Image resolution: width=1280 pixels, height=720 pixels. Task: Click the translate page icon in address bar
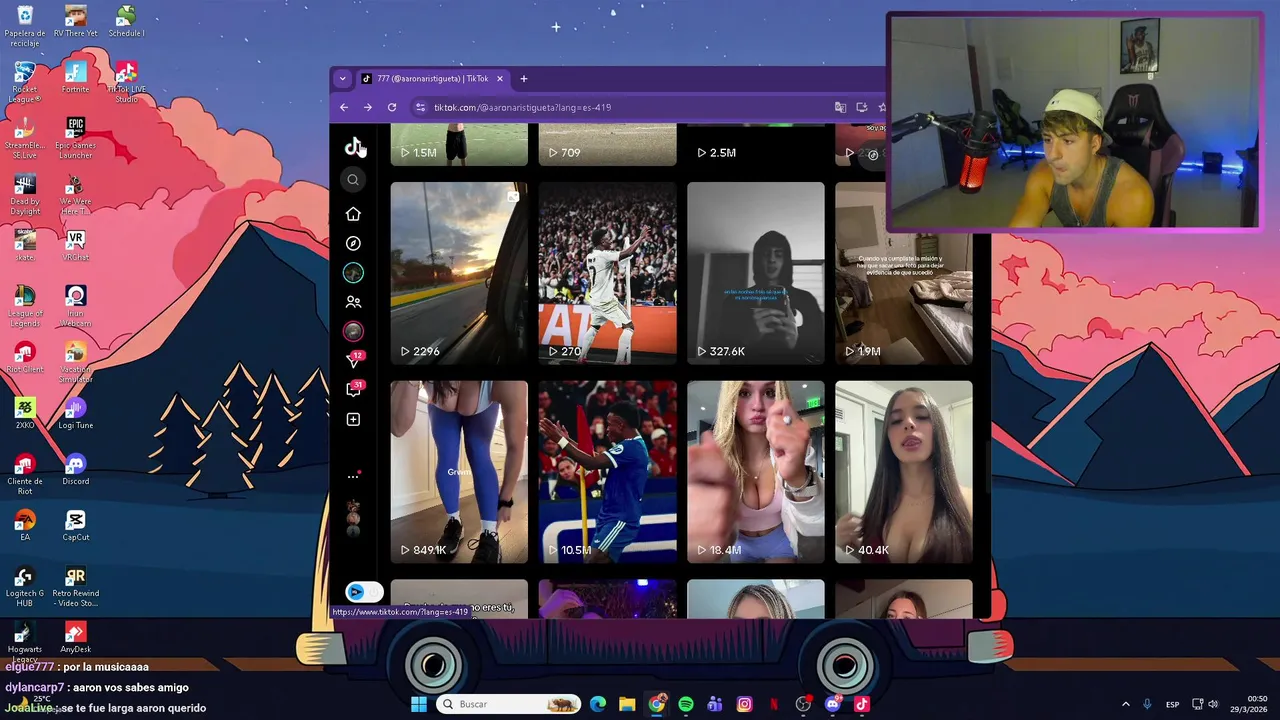[x=840, y=107]
